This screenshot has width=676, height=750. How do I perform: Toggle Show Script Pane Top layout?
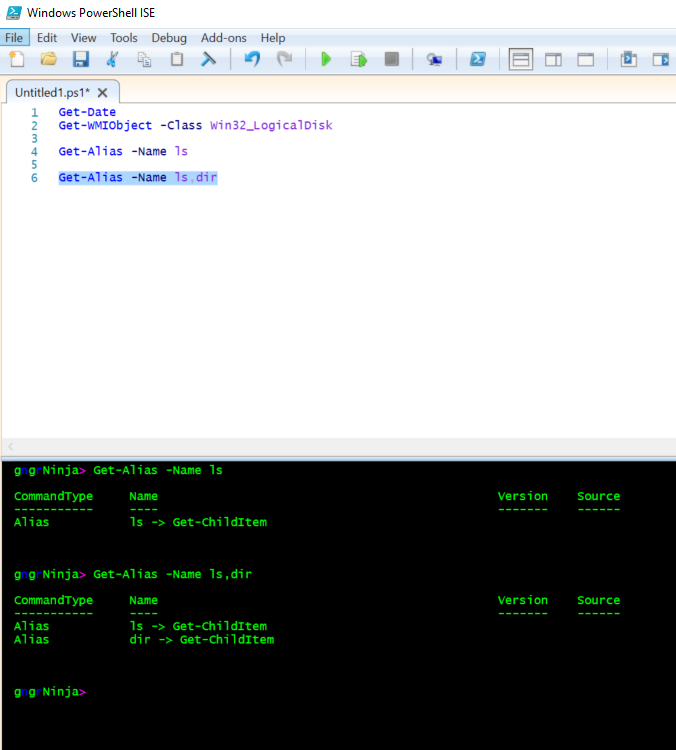521,60
